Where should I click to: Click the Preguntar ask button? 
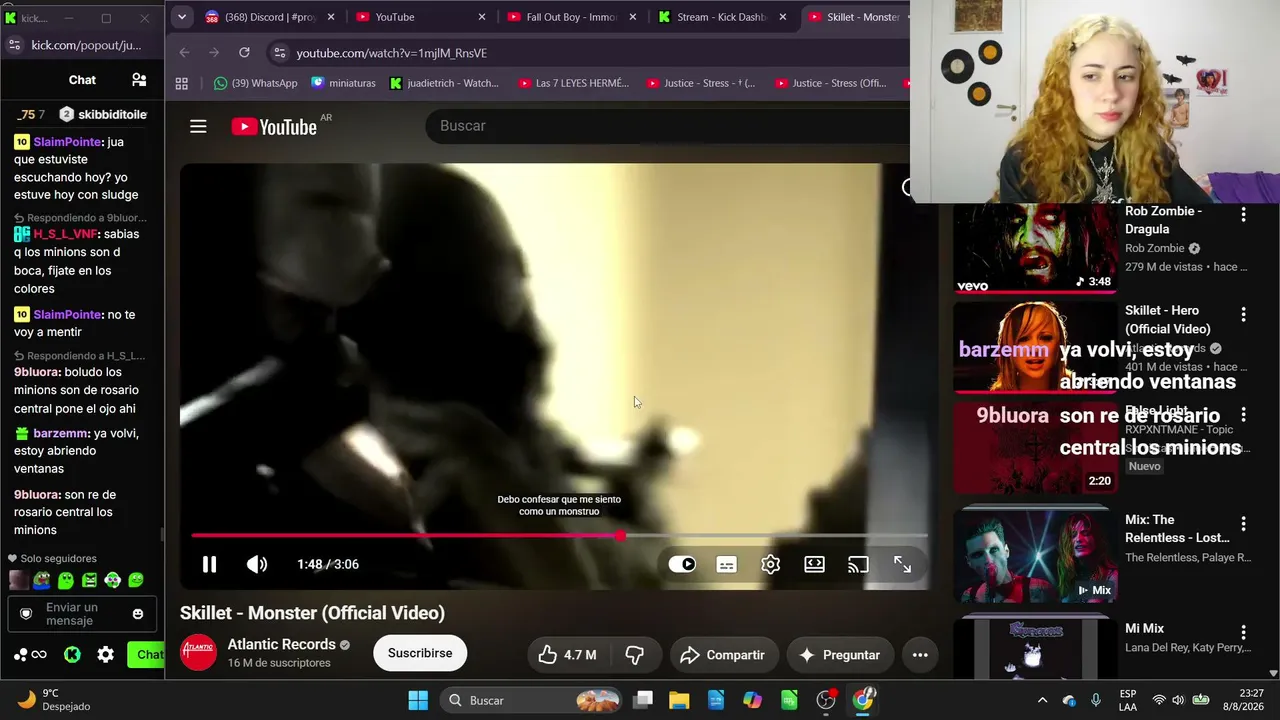[839, 655]
